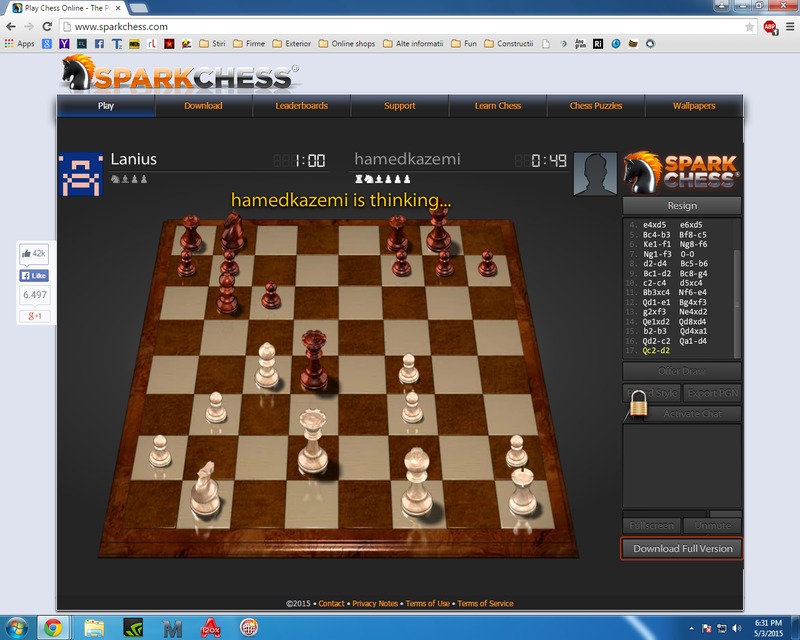Click the SparkChess logo in the page header

click(180, 75)
